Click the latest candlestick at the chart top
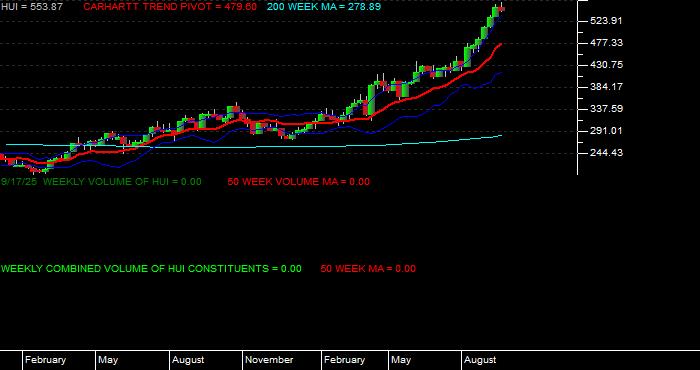Screen dimensions: 700x370 click(x=501, y=8)
